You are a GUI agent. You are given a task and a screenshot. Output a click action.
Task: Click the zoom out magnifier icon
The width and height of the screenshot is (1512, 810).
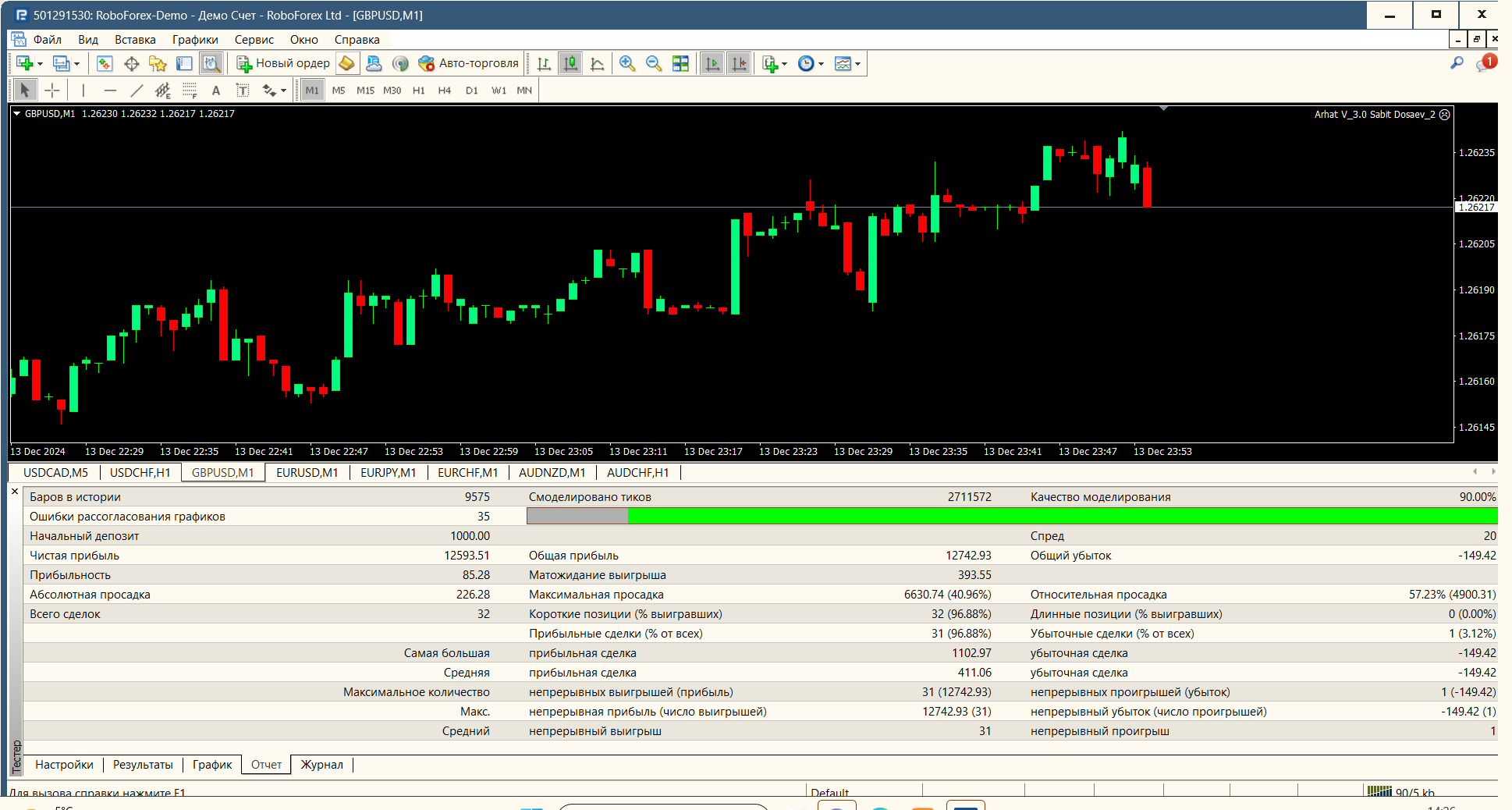point(654,64)
